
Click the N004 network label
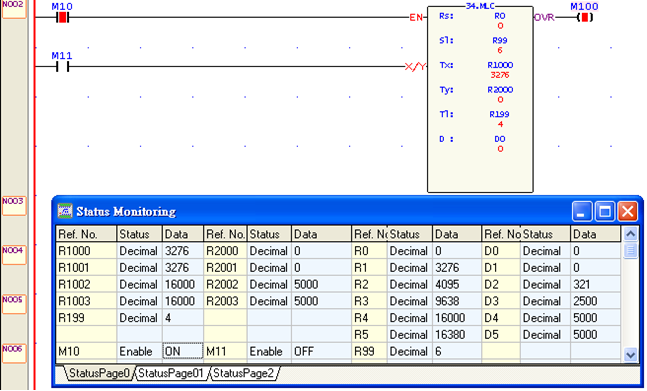pos(14,255)
